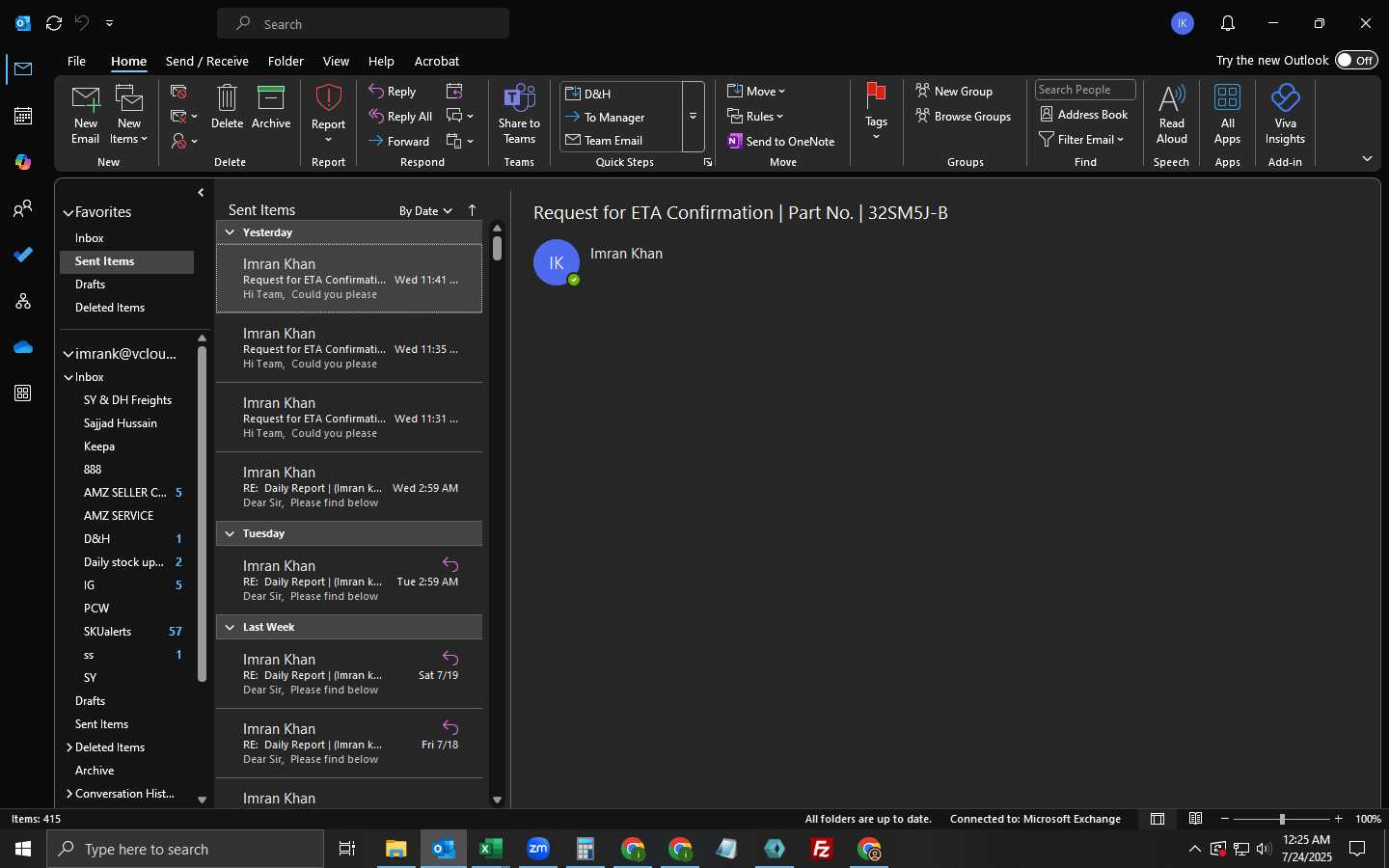Open the By Date sort dropdown
Viewport: 1389px width, 868px height.
pos(425,211)
